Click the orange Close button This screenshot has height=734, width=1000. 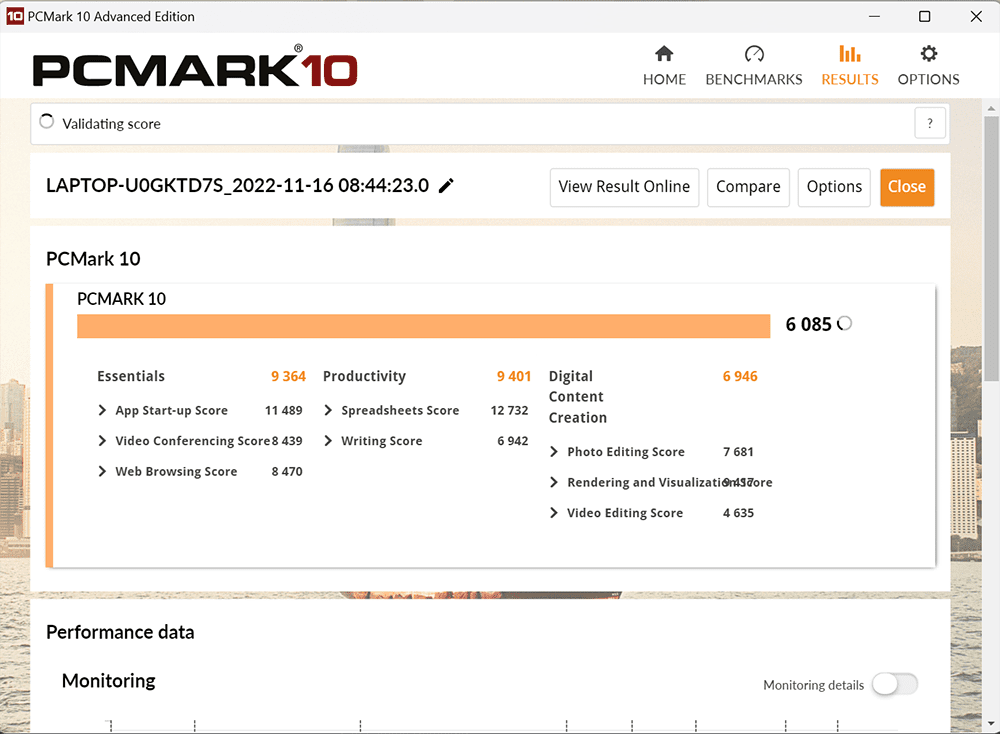pyautogui.click(x=907, y=187)
